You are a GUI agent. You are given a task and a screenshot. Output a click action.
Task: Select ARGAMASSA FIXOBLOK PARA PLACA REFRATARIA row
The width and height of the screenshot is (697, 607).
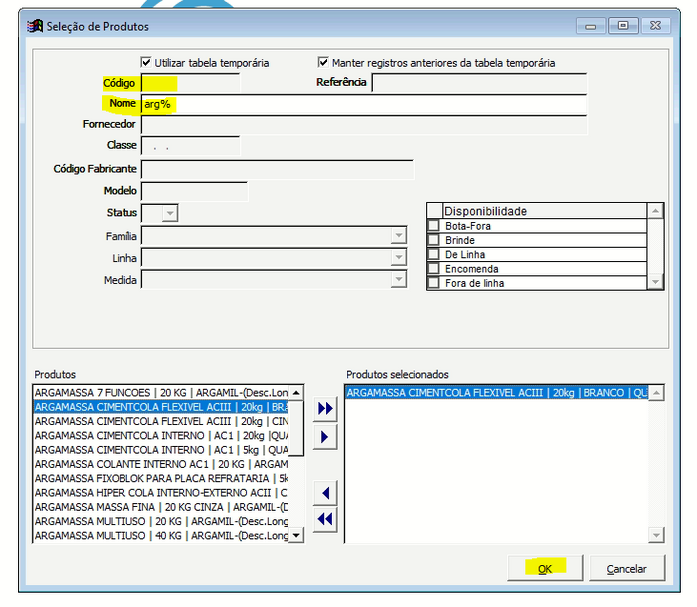point(161,479)
